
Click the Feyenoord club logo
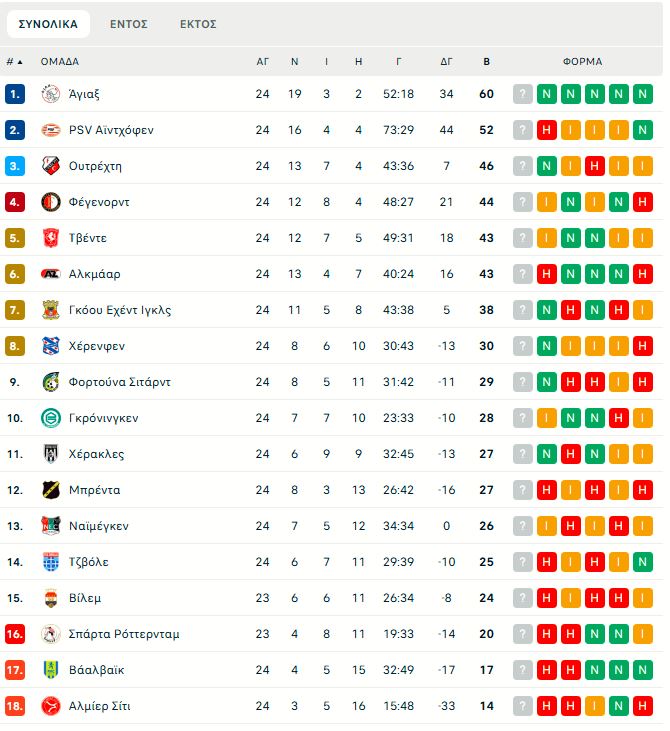click(51, 202)
